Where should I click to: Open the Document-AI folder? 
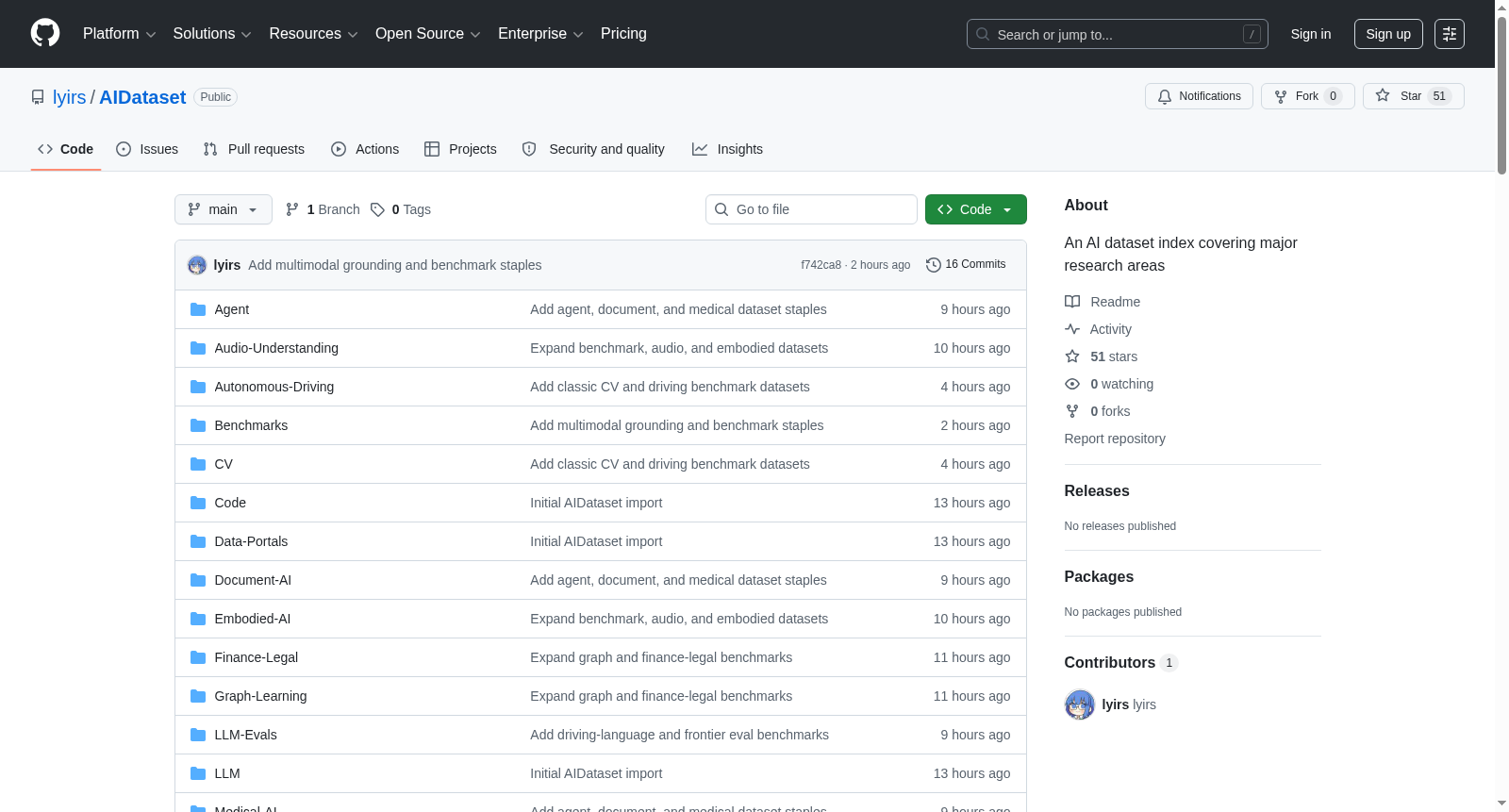pos(253,580)
